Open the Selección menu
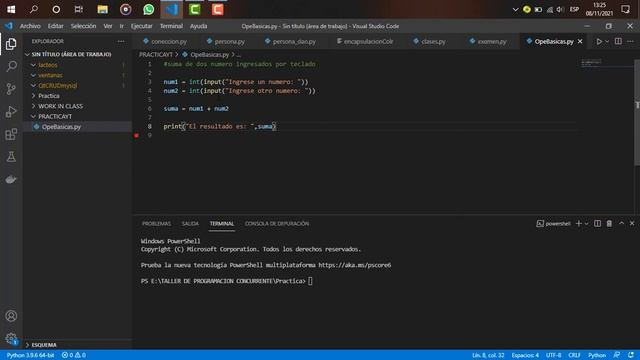This screenshot has height=360, width=640. point(83,26)
